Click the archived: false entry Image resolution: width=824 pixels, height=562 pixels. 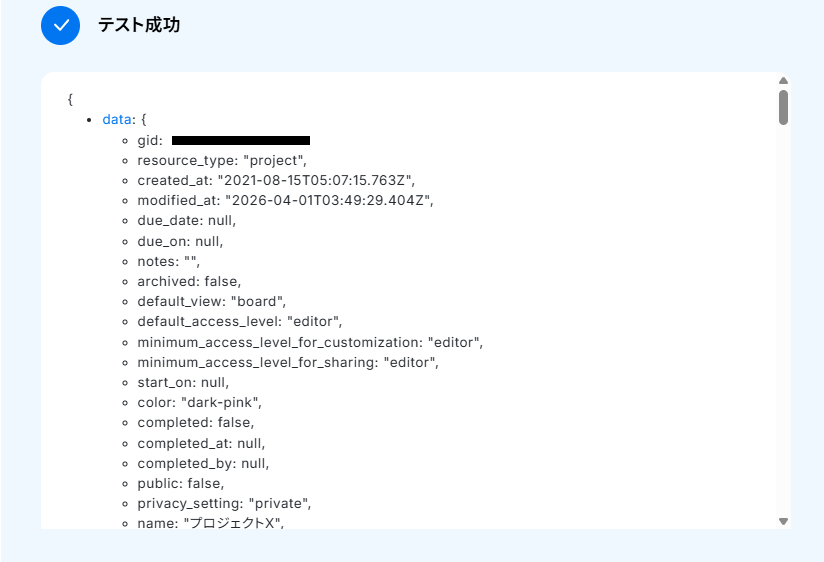point(189,281)
